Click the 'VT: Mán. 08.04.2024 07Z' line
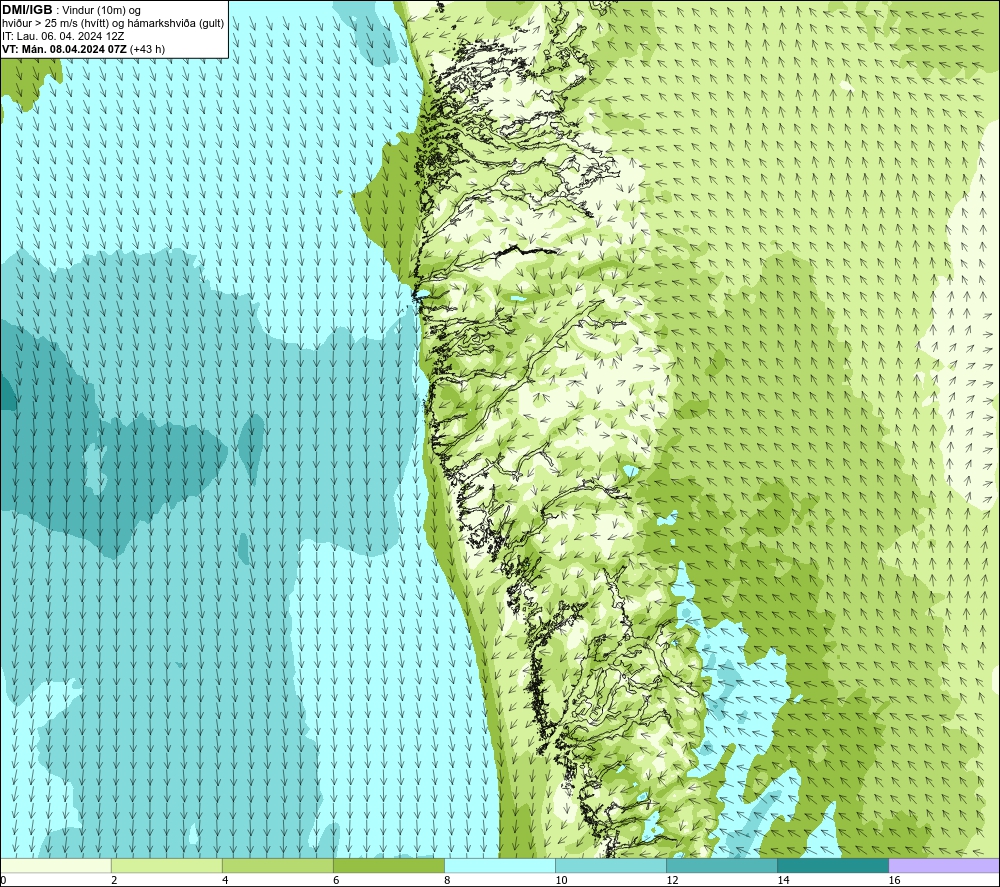This screenshot has width=1000, height=887. click(x=64, y=49)
